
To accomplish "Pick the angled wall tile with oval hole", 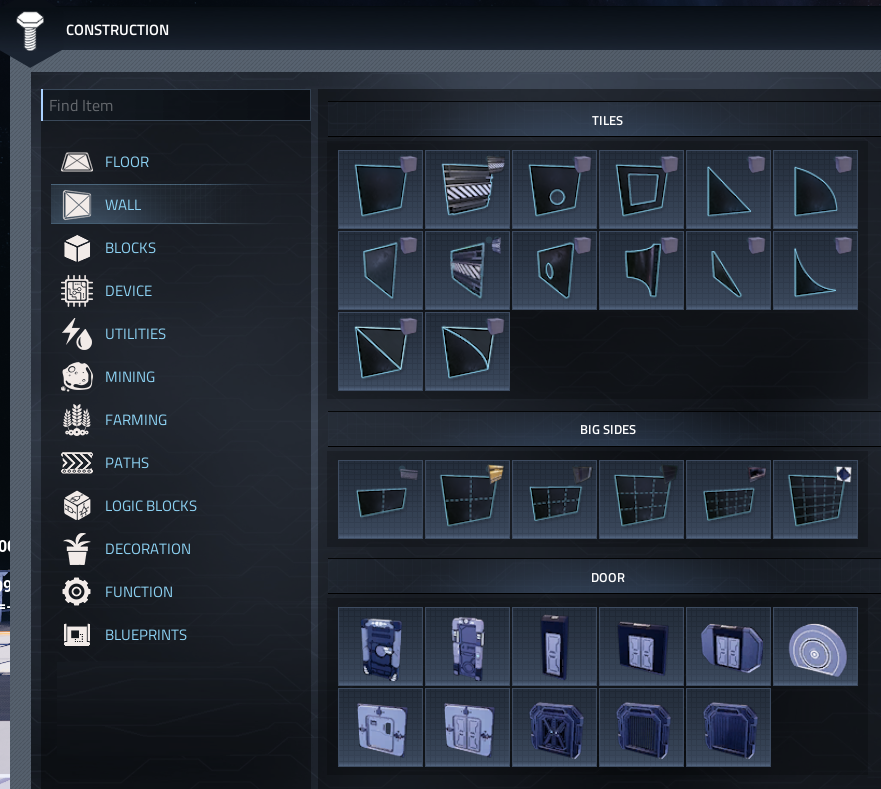I will tap(555, 270).
